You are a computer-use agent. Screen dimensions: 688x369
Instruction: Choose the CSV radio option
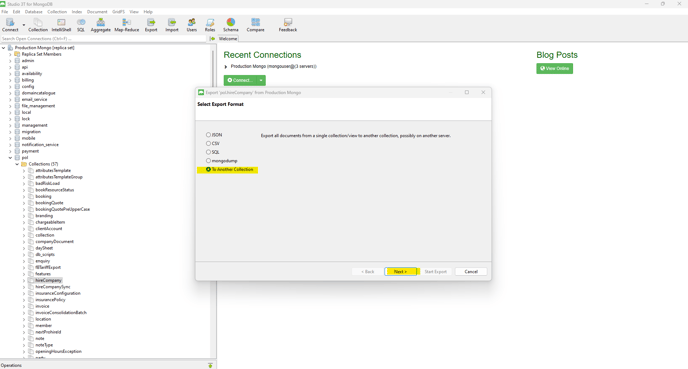(x=213, y=143)
